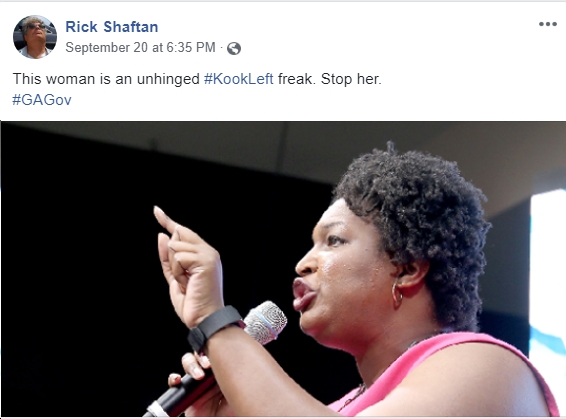Click the hoop earring in the photo
This screenshot has height=419, width=566.
click(397, 294)
